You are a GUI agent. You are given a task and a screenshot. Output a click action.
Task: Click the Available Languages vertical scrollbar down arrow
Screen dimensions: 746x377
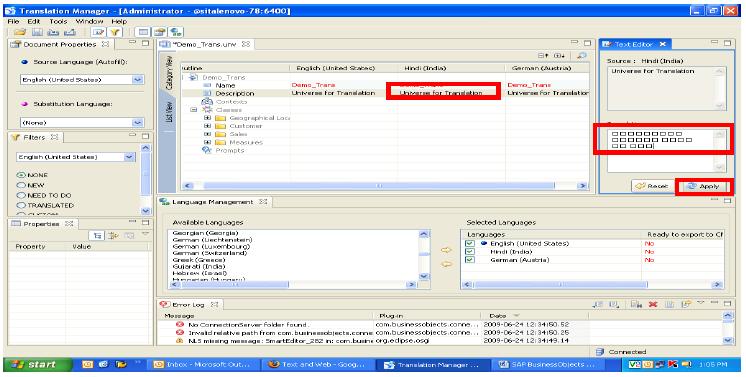pos(423,276)
